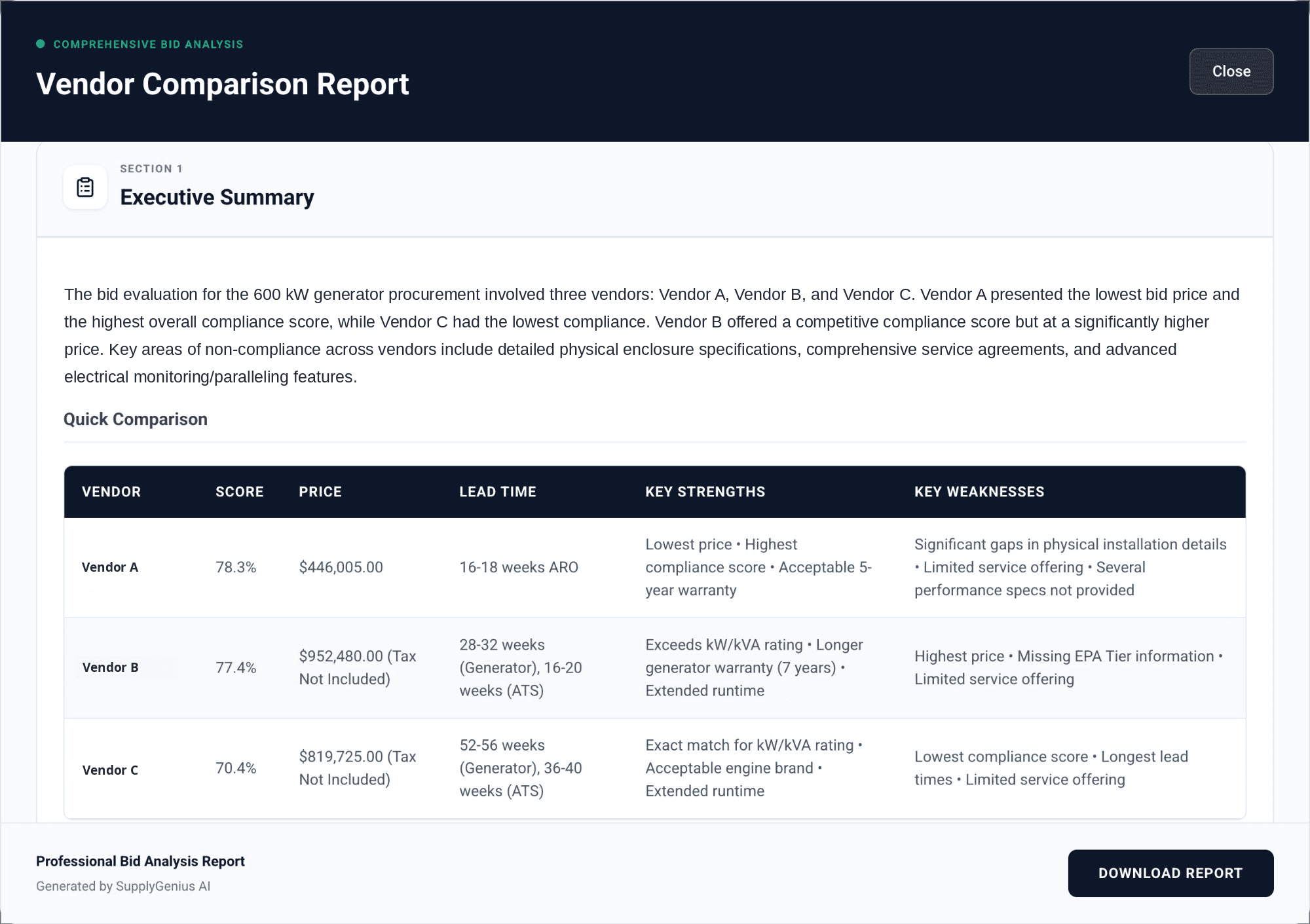Click the Lead Time column header

[497, 492]
